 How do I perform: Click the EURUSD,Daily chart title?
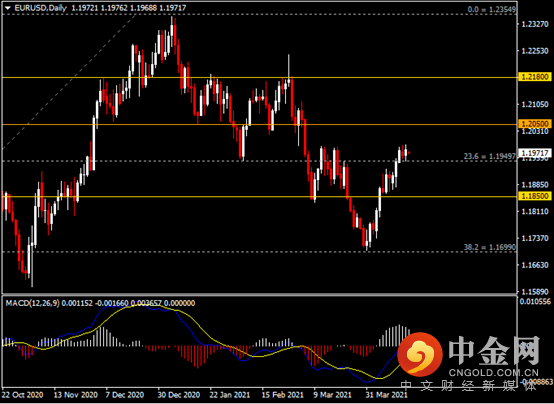pyautogui.click(x=40, y=8)
